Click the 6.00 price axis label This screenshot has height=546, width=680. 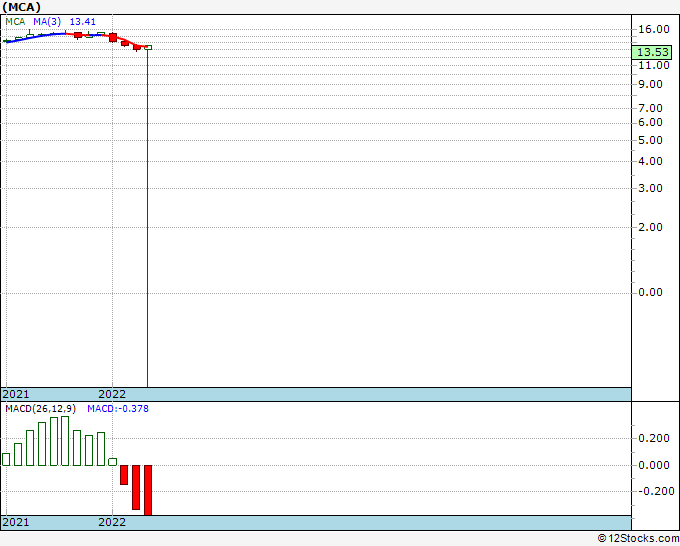(650, 122)
